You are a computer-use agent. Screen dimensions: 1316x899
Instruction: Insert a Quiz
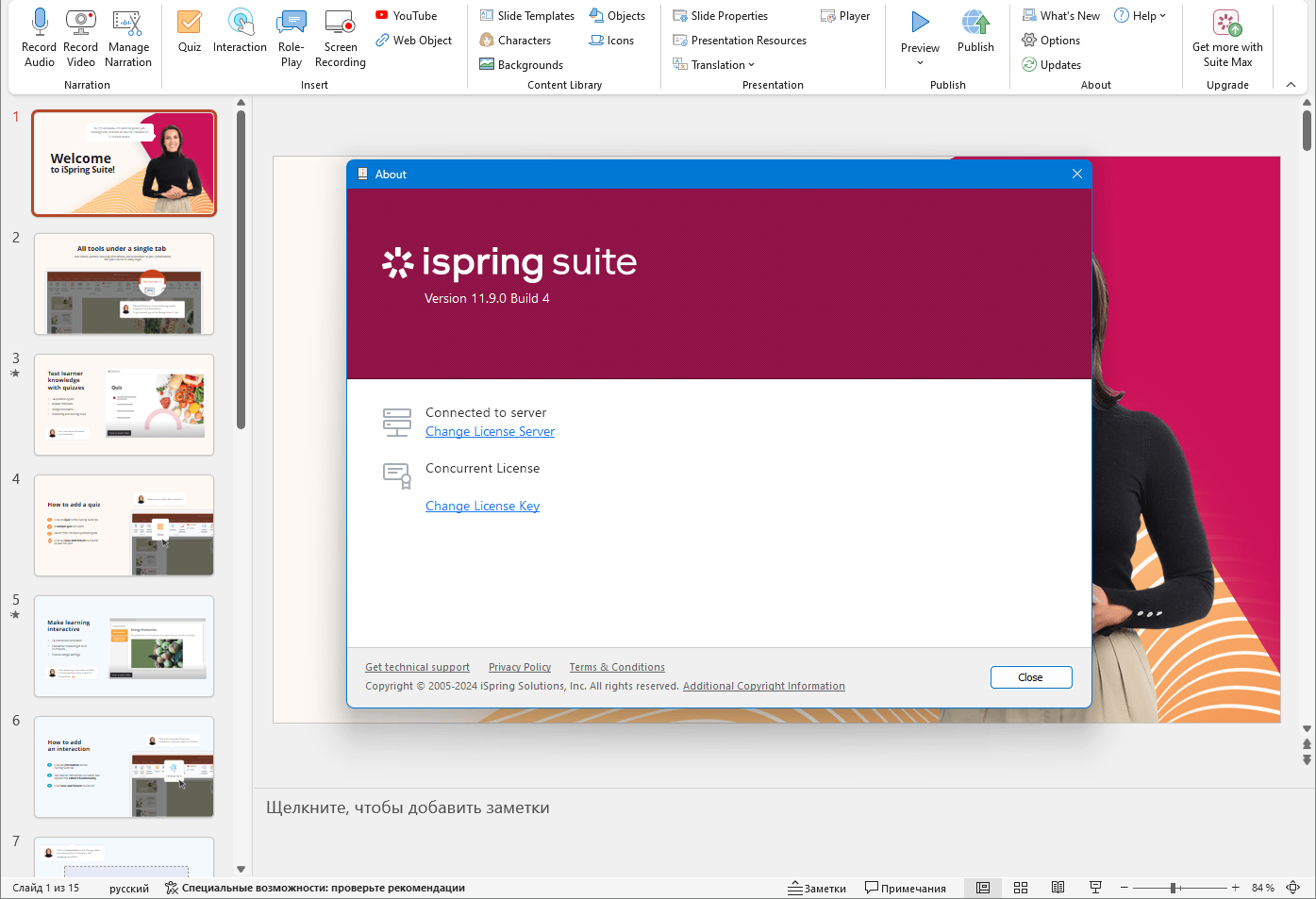(x=190, y=31)
